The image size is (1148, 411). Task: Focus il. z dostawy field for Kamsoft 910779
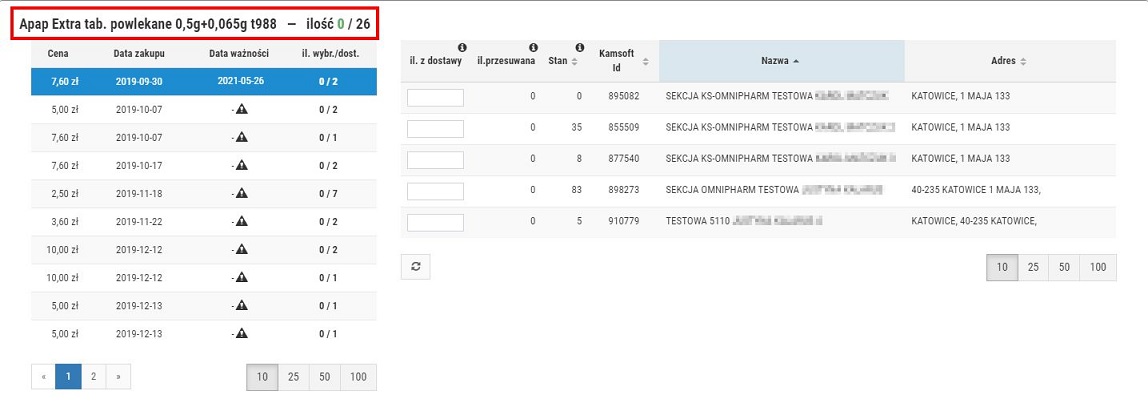coord(435,223)
